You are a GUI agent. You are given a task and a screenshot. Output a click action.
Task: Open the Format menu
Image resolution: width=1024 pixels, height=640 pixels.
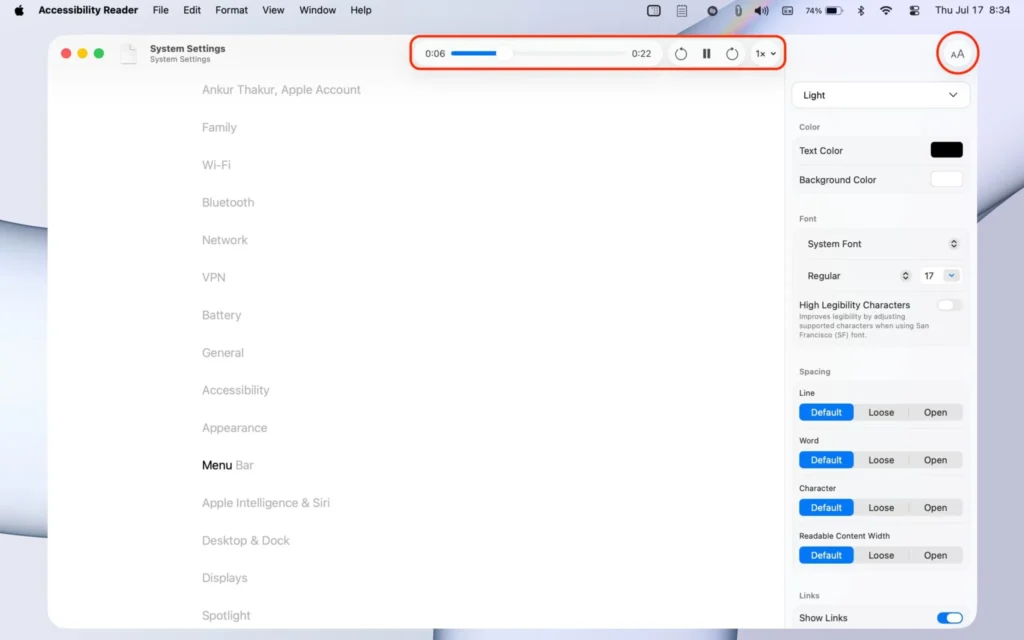(x=231, y=10)
